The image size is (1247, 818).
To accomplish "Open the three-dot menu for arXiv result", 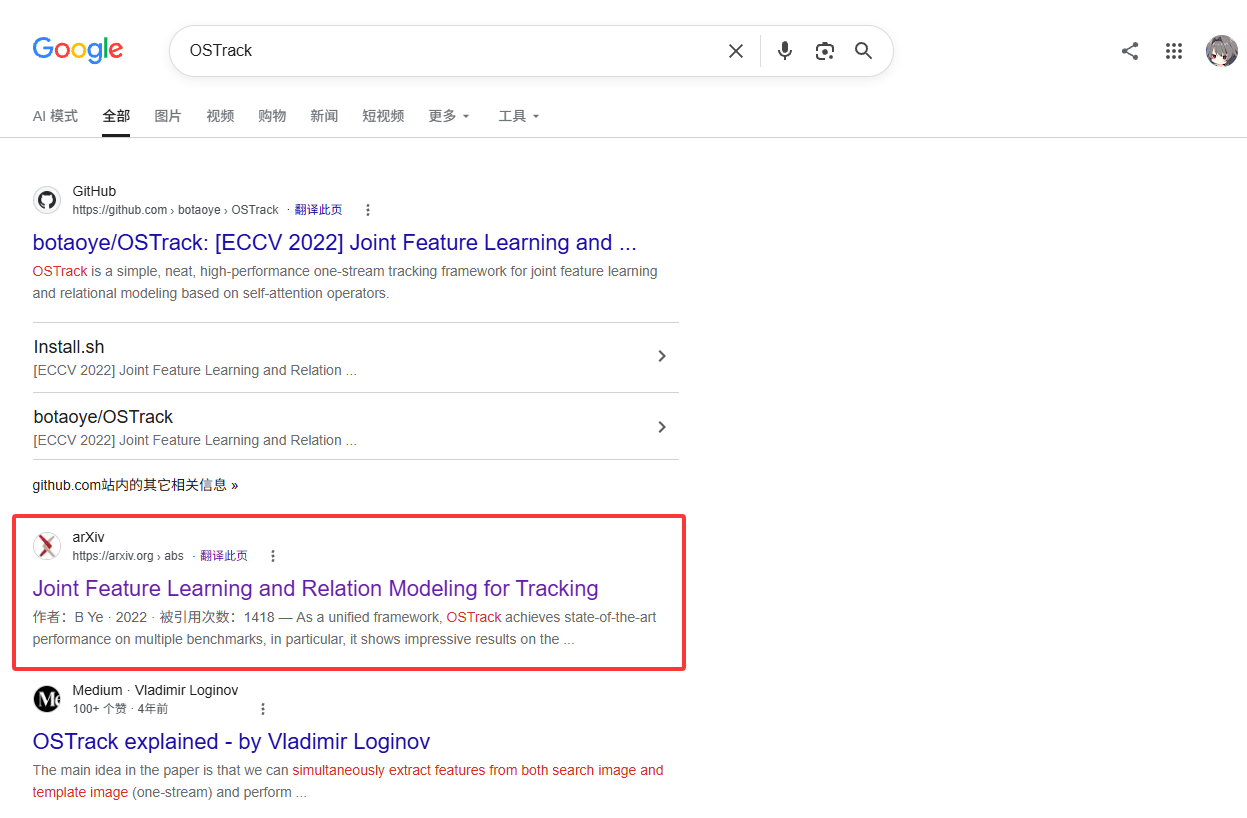I will 273,556.
